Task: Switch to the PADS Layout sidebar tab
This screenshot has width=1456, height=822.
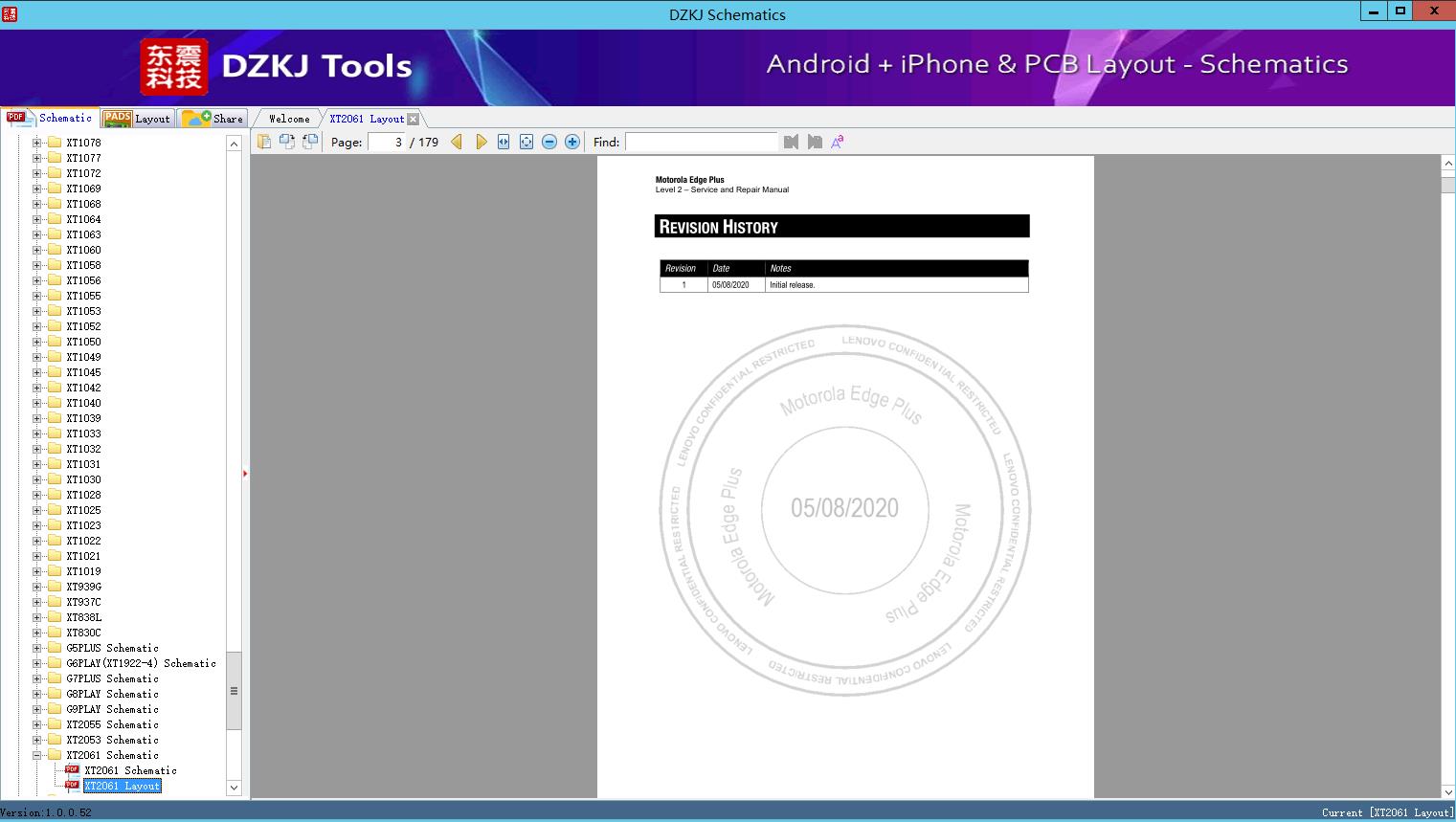Action: tap(137, 119)
